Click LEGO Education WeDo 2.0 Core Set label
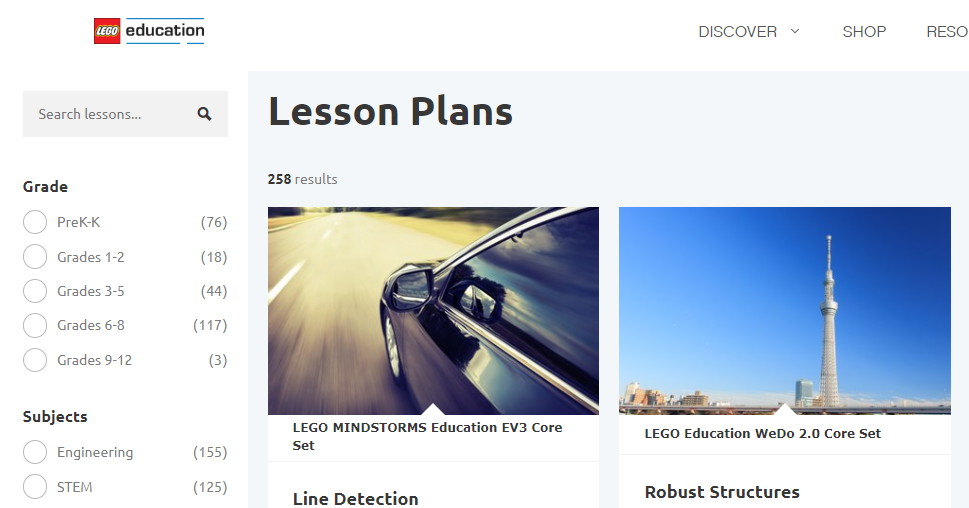969x508 pixels. point(763,433)
